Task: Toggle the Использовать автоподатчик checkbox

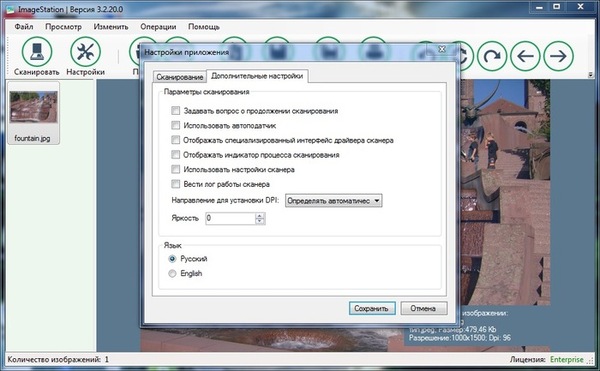Action: click(175, 125)
